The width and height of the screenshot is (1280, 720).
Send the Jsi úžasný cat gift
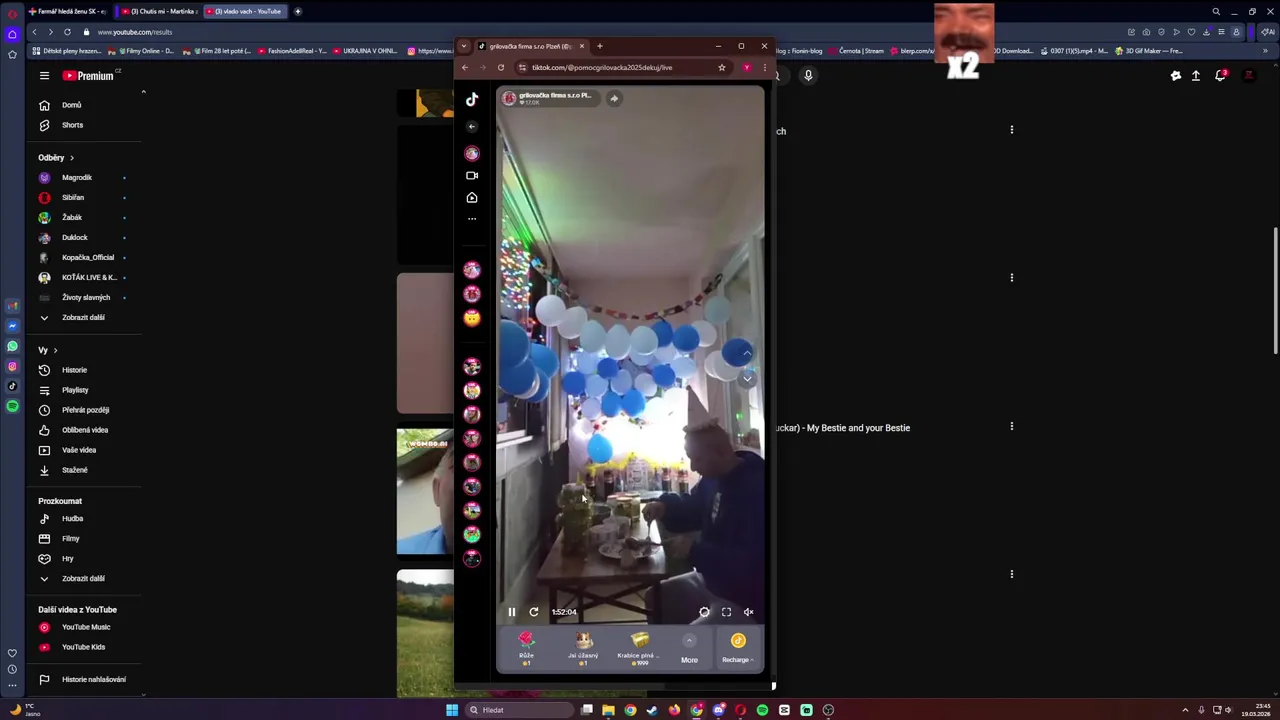click(583, 648)
